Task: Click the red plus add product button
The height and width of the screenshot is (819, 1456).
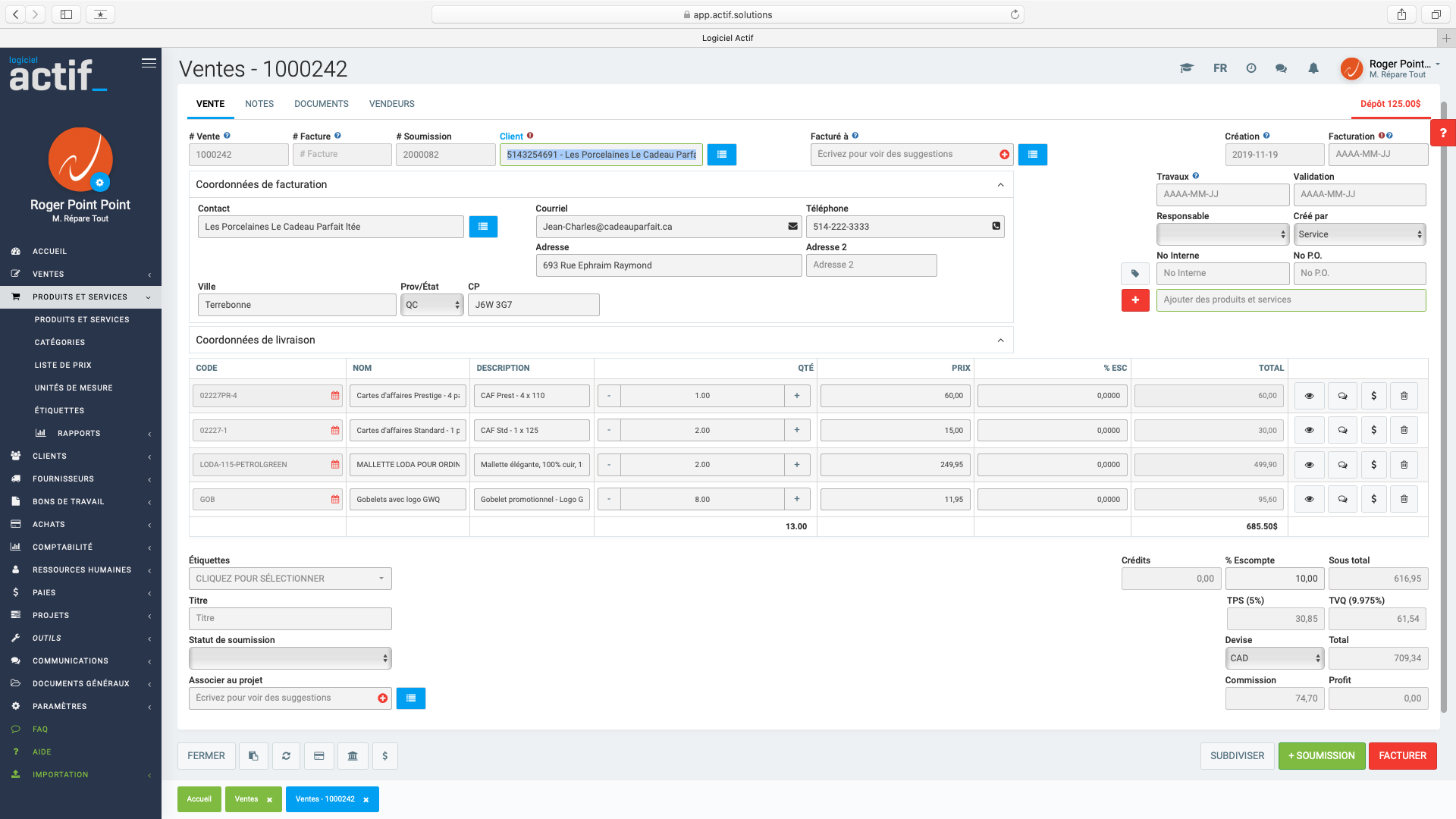Action: tap(1135, 300)
